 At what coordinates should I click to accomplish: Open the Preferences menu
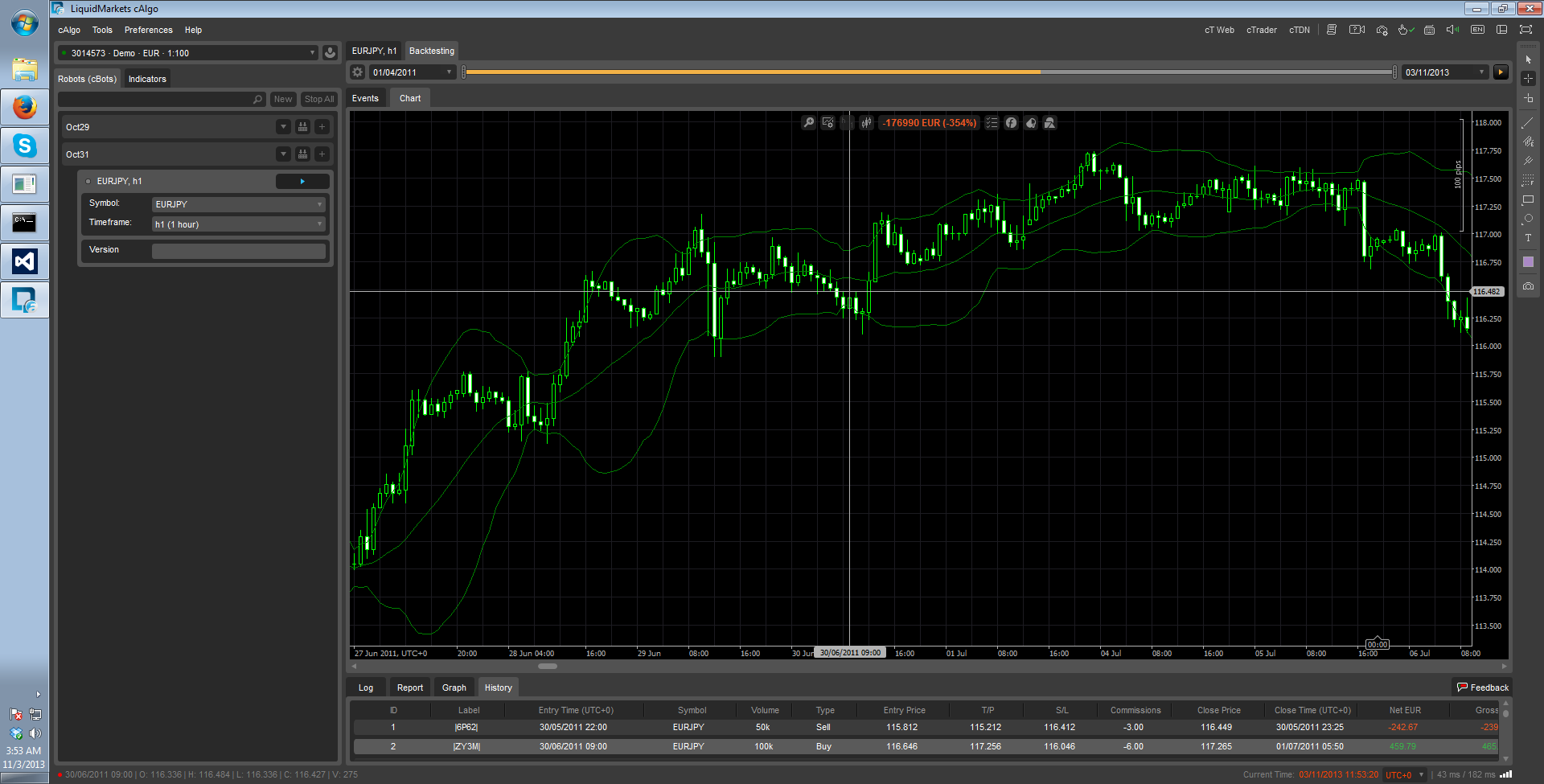pos(148,30)
